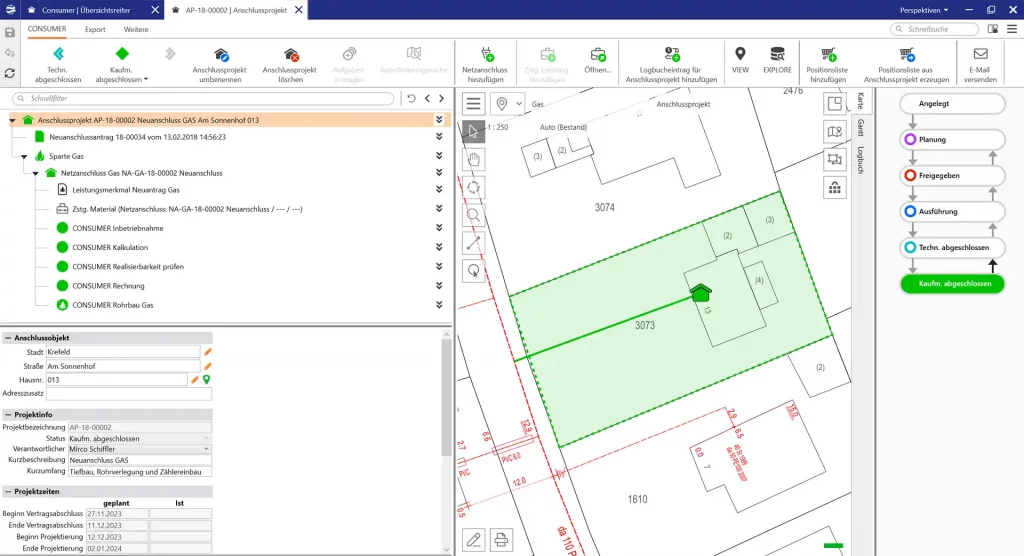Open E-Mail versenden

point(980,54)
